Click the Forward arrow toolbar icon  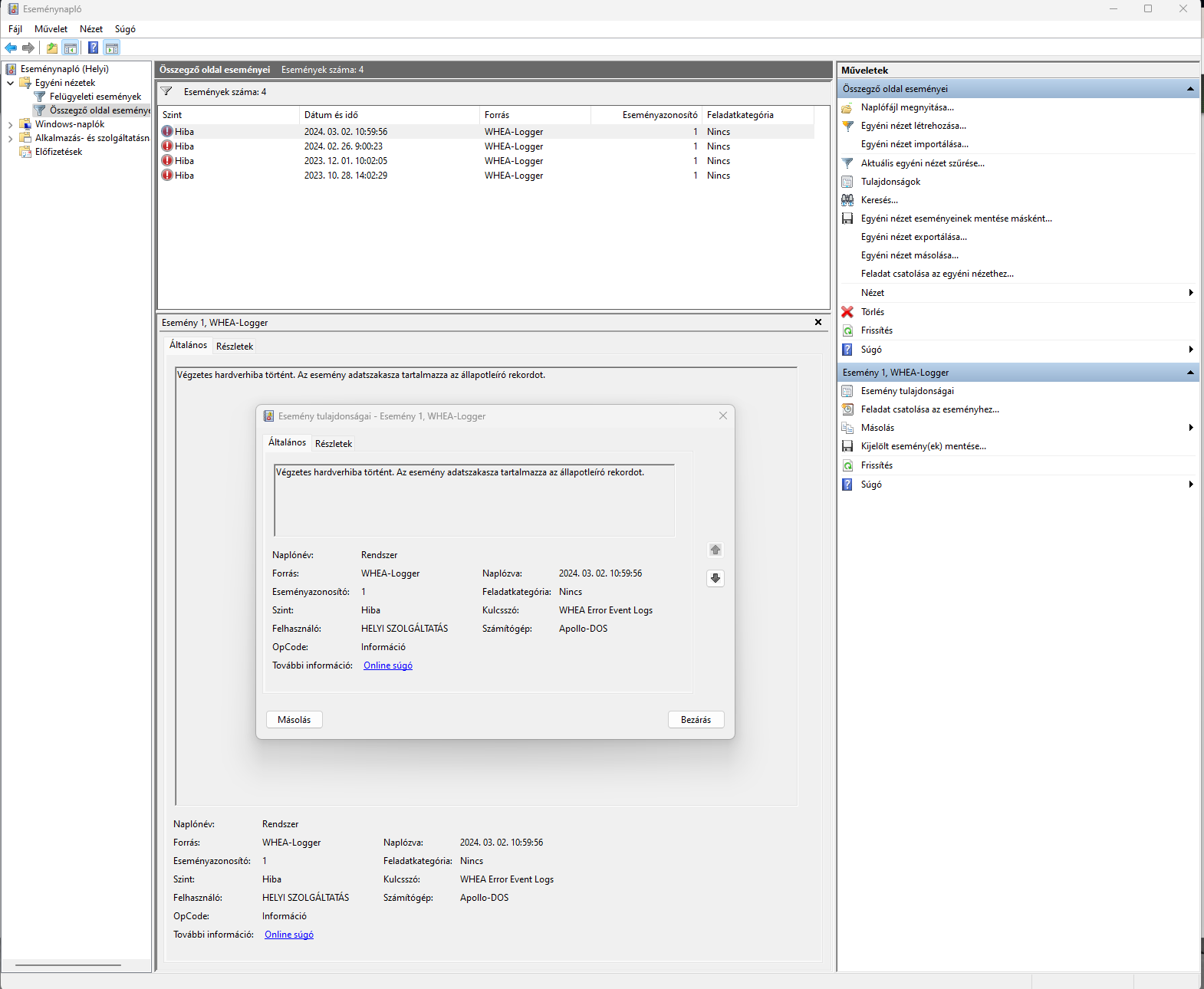coord(28,48)
